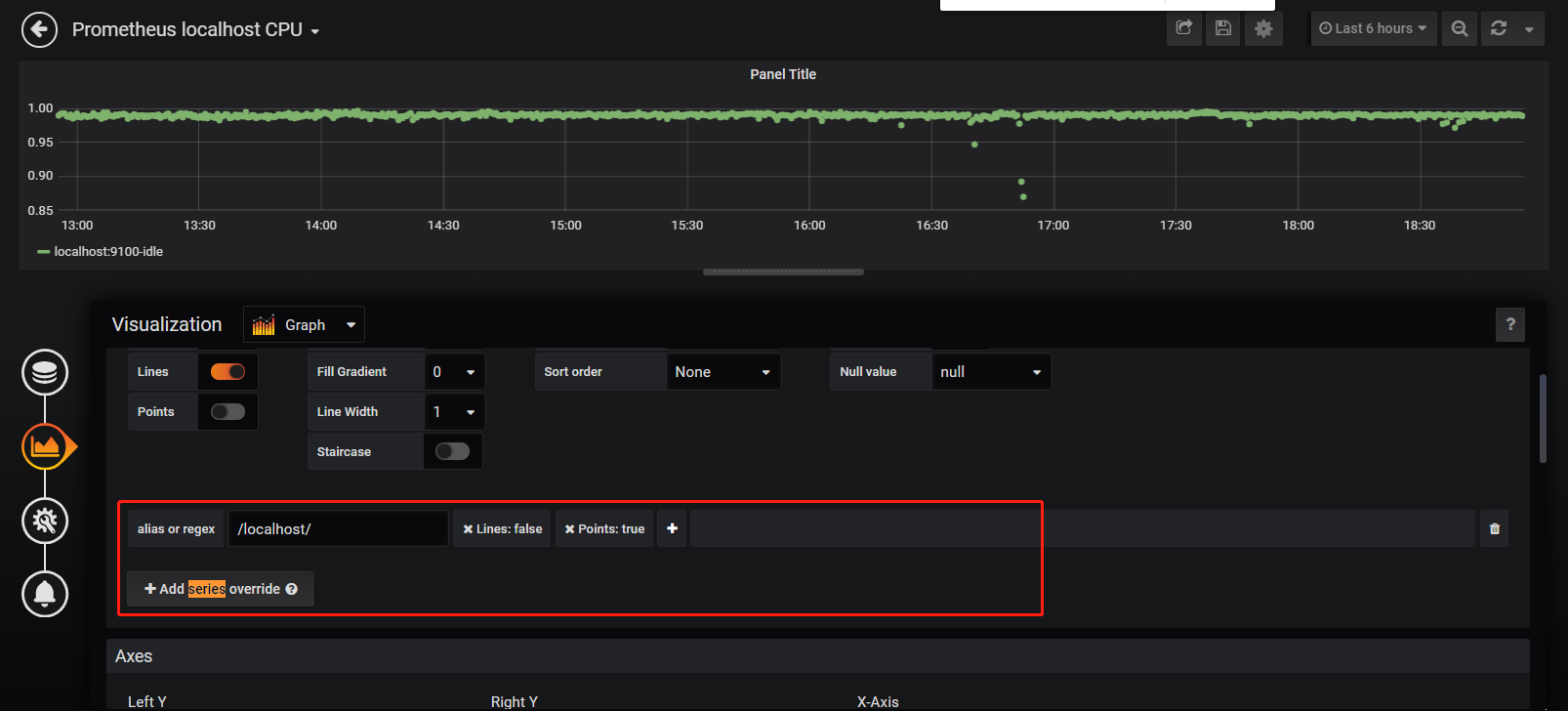Image resolution: width=1568 pixels, height=711 pixels.
Task: Click the legend color line for localhost:9100-idle
Action: point(43,252)
